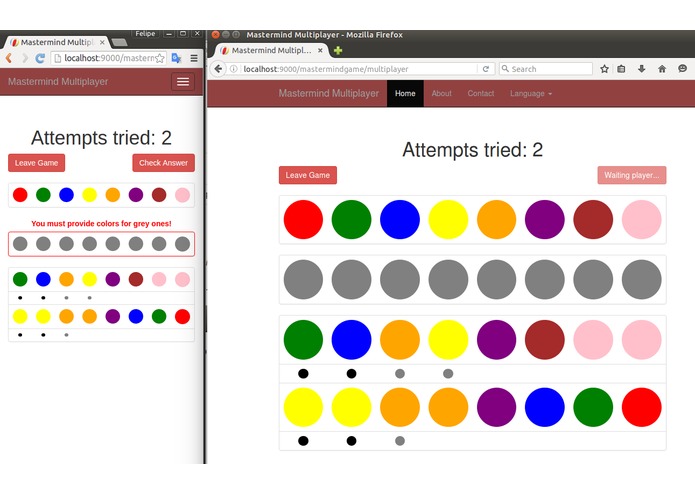Pick large pink circle in Firefox palette
This screenshot has height=494, width=695.
click(641, 219)
